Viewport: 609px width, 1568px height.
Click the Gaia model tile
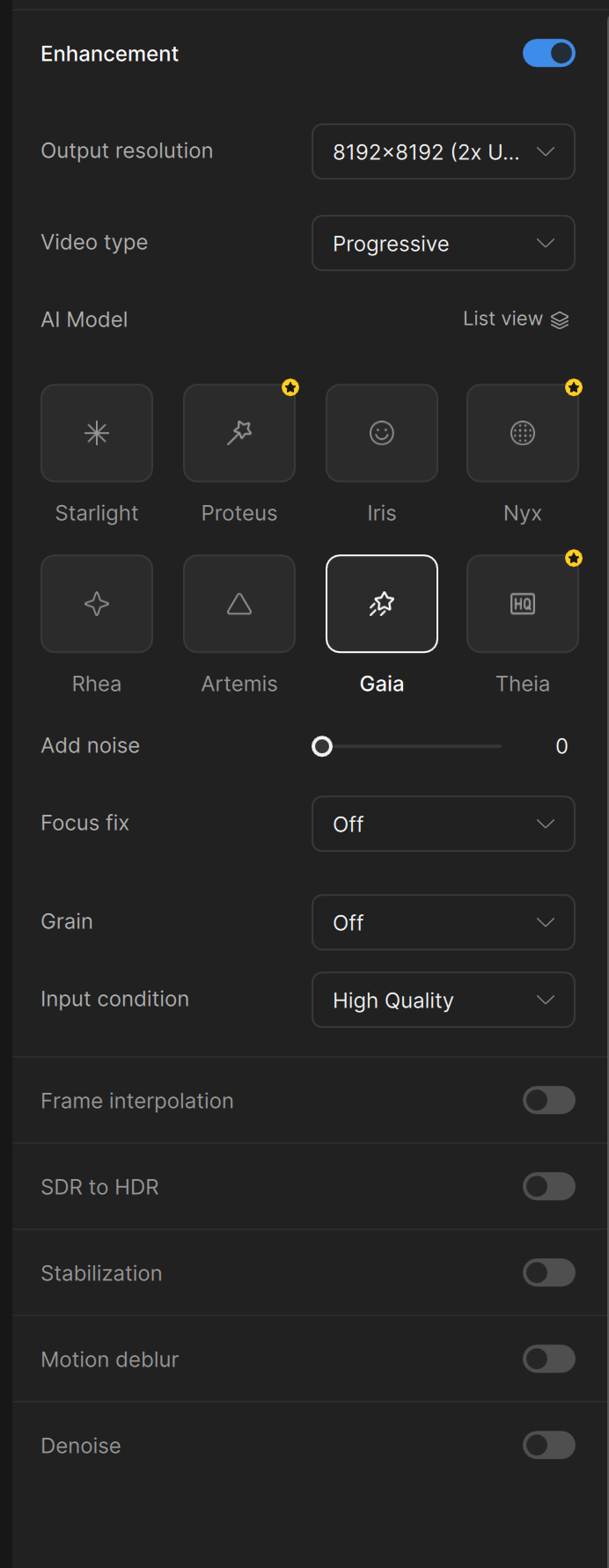(x=382, y=604)
